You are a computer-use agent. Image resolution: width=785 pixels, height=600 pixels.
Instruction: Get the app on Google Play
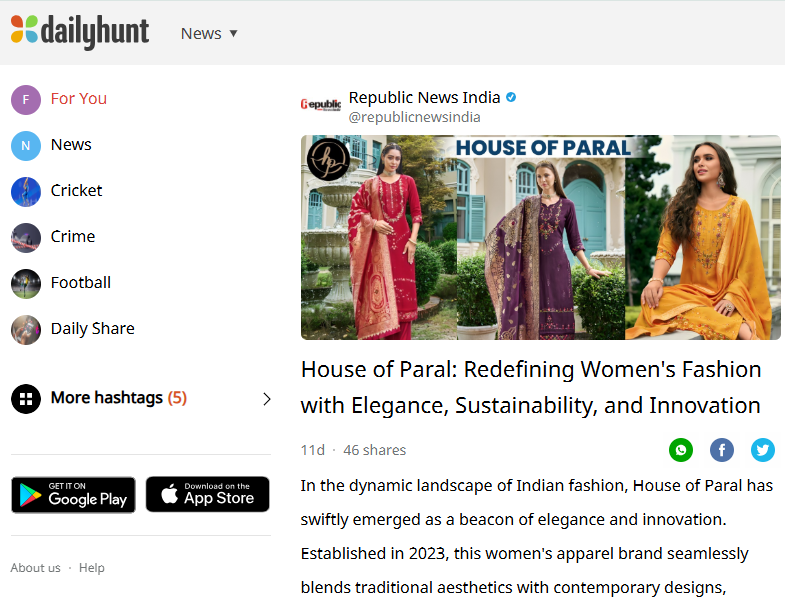[73, 495]
